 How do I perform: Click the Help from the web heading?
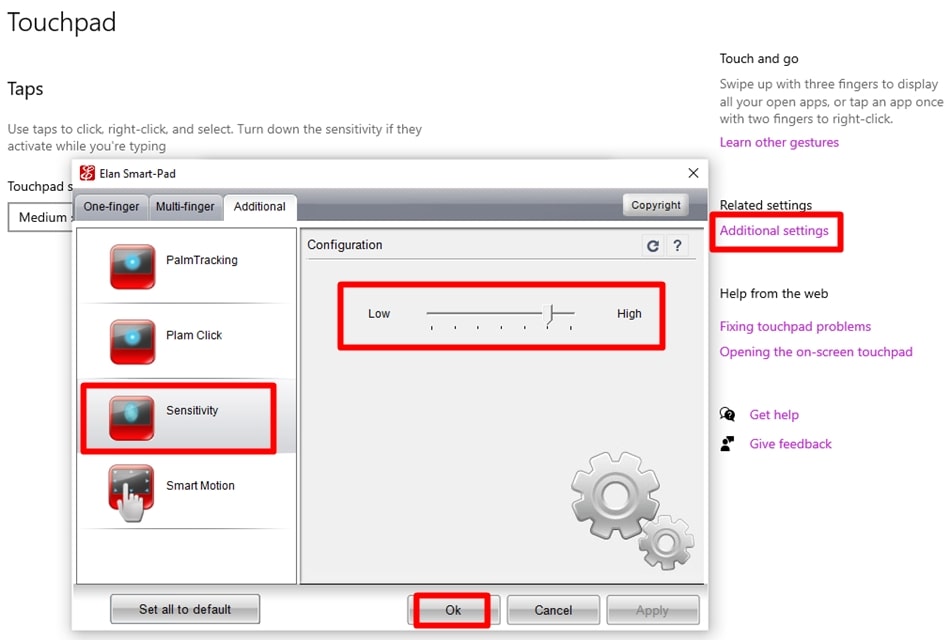(x=774, y=293)
